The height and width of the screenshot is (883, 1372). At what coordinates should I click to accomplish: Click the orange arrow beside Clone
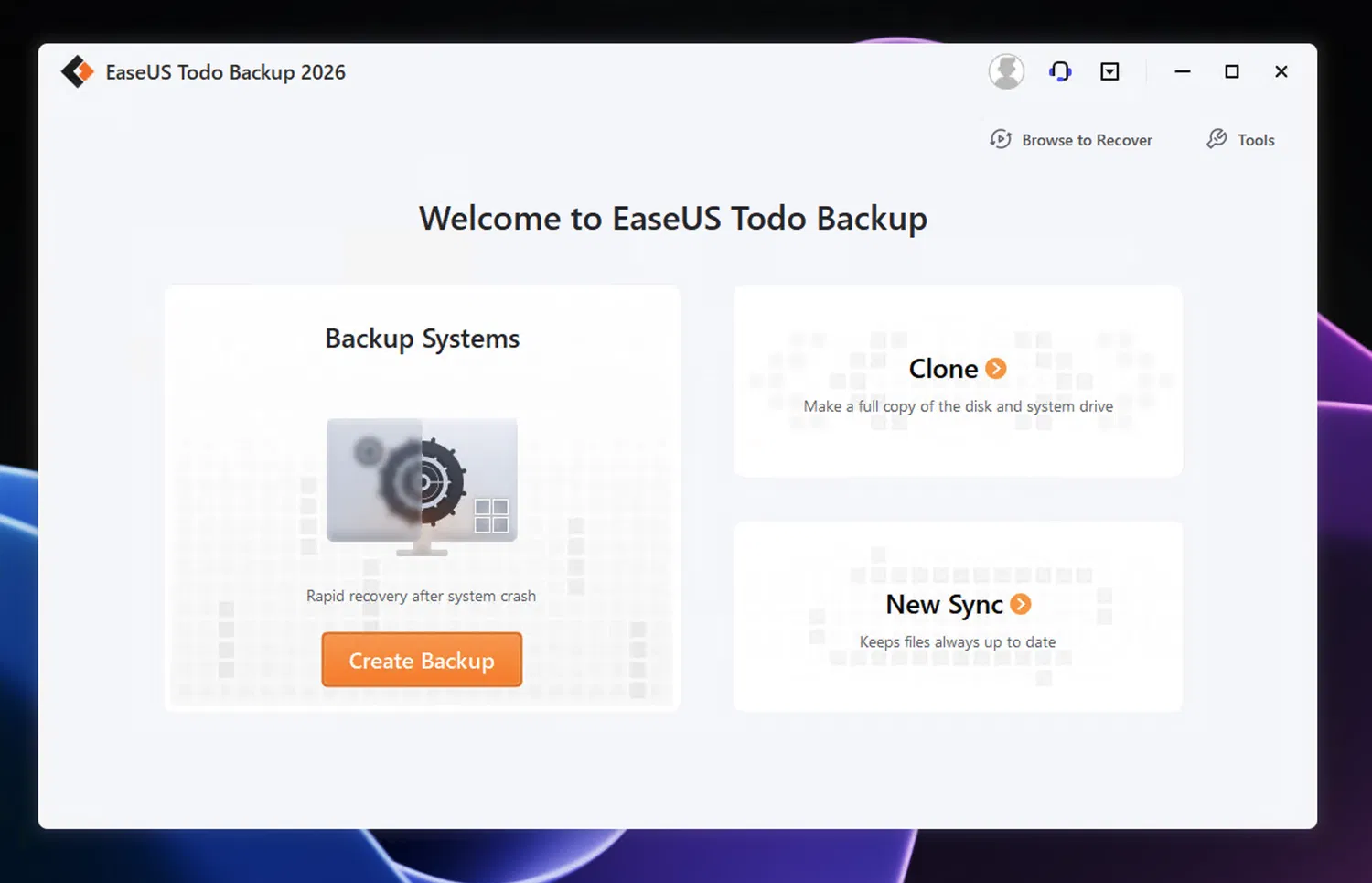coord(996,368)
